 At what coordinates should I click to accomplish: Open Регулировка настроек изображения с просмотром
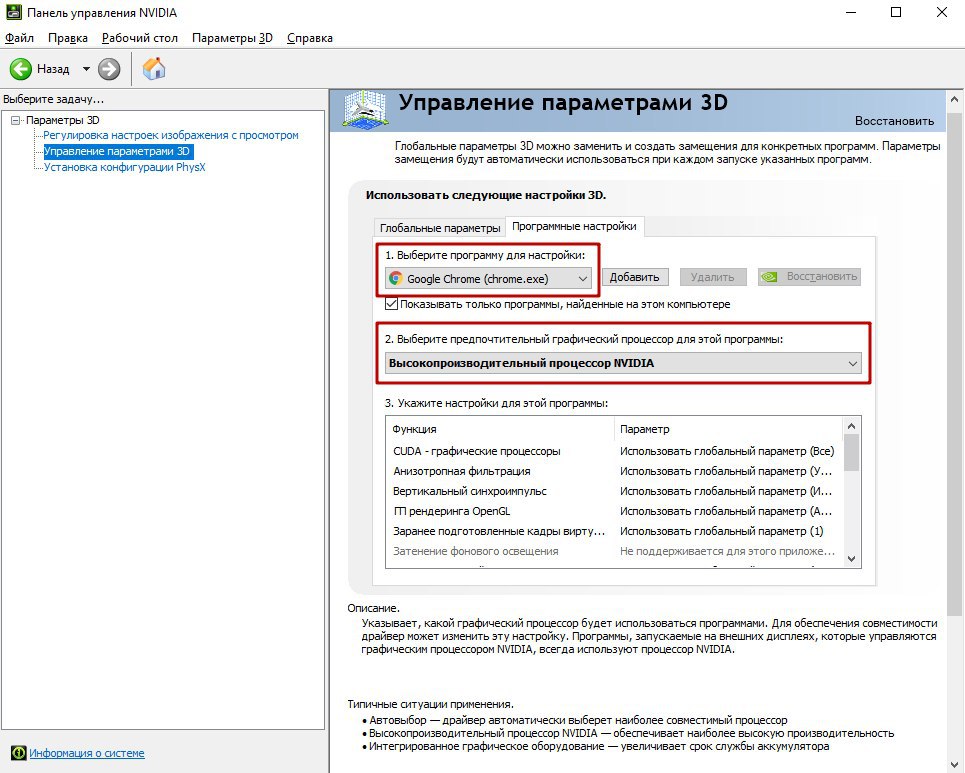170,135
